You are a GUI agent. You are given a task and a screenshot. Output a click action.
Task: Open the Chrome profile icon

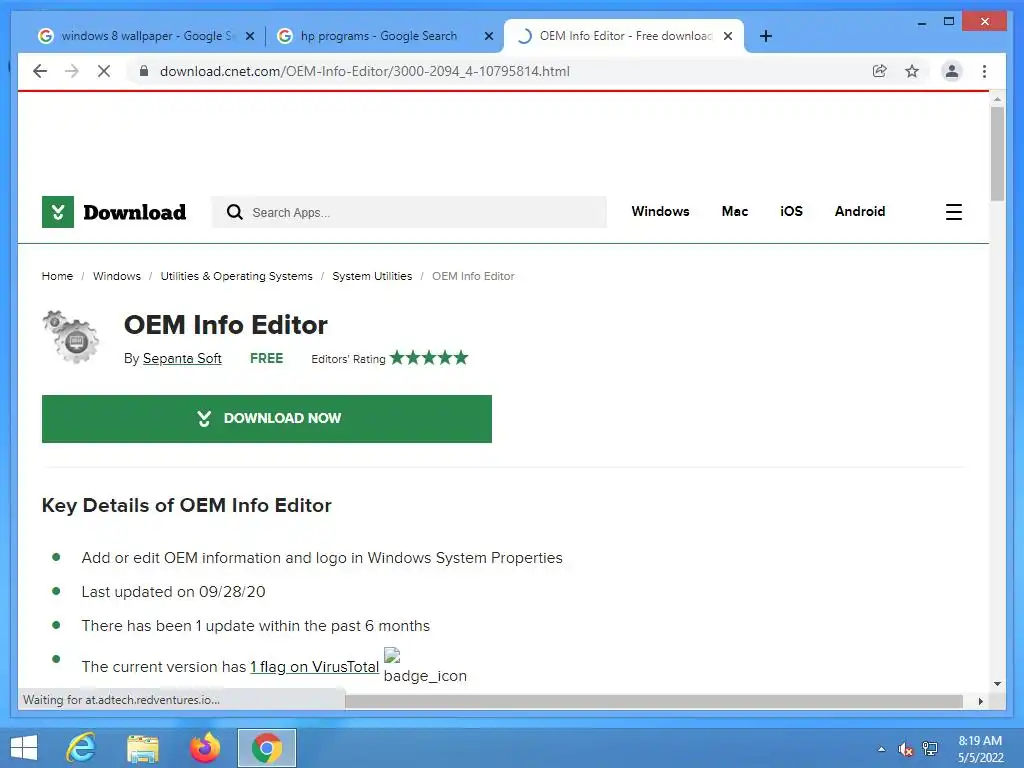coord(952,71)
